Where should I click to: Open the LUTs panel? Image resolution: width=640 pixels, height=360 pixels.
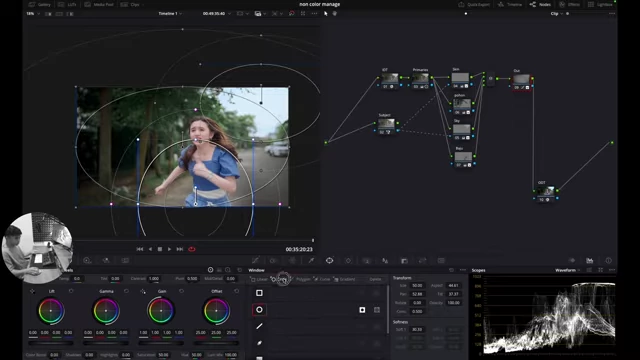tap(68, 4)
